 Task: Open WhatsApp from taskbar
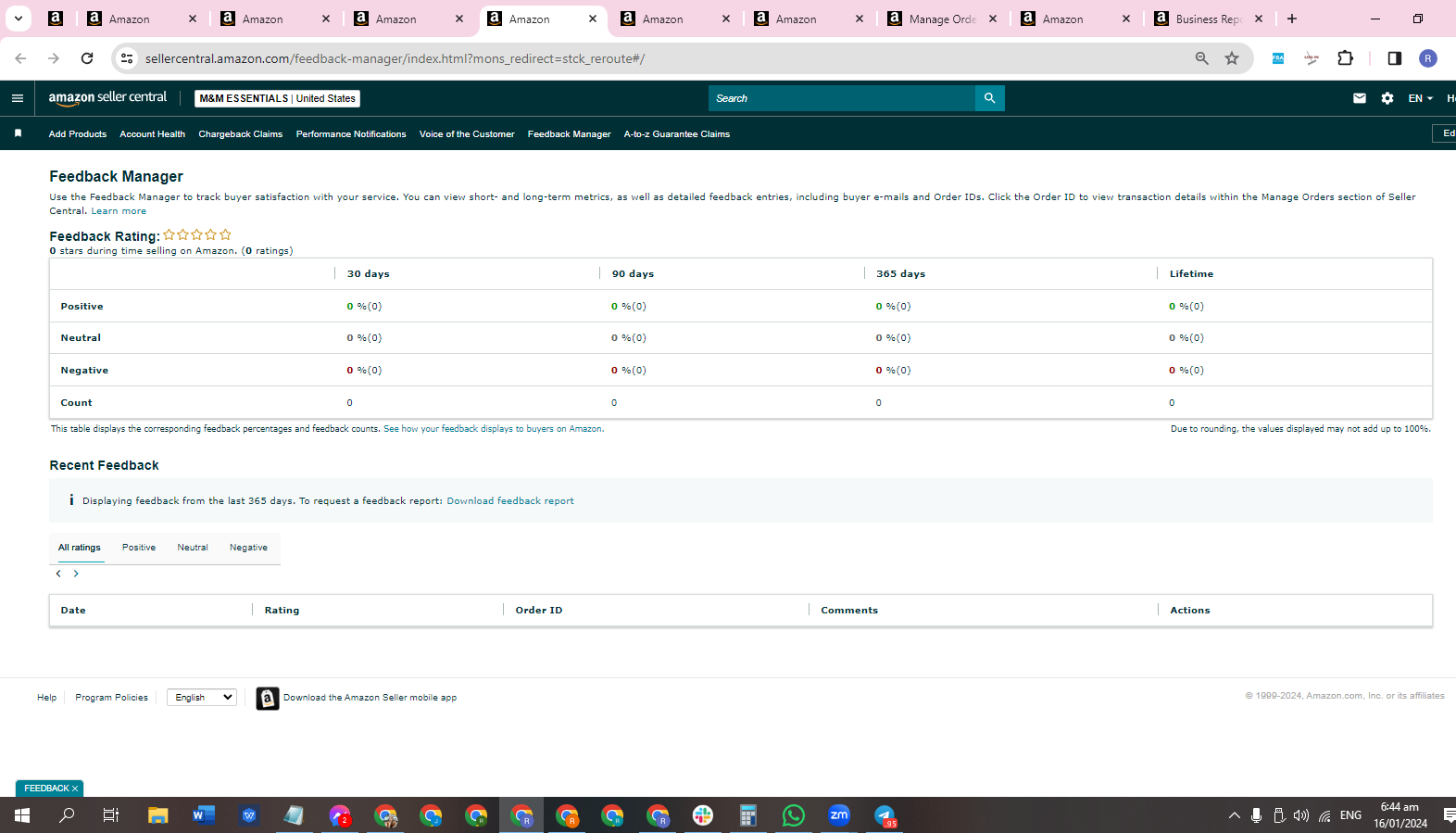click(794, 815)
